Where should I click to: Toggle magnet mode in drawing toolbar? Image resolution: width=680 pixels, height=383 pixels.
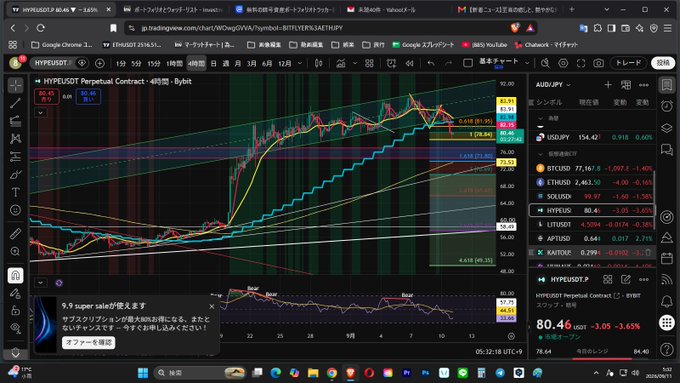pyautogui.click(x=15, y=275)
